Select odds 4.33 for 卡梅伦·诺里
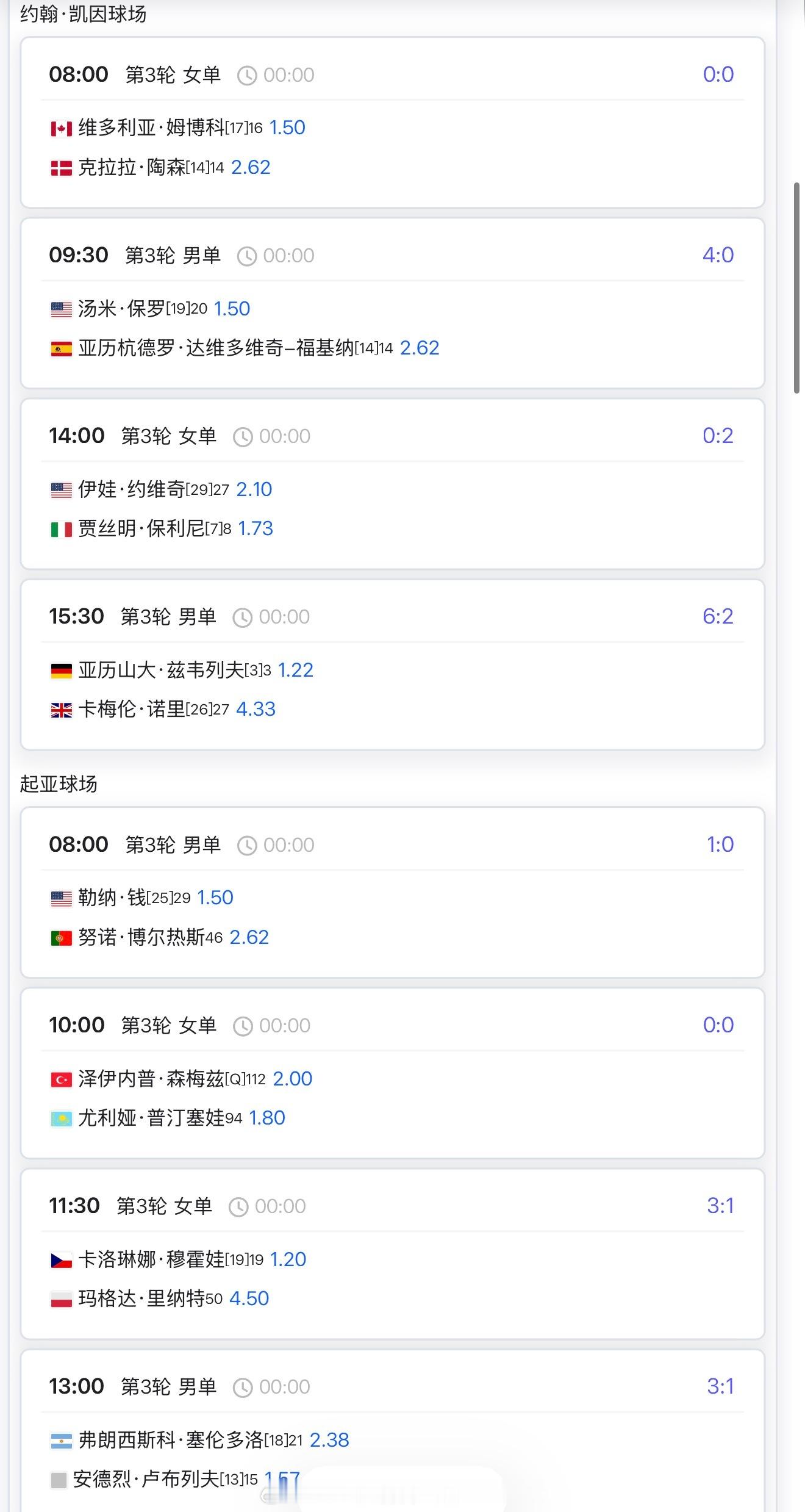The image size is (805, 1512). point(256,709)
